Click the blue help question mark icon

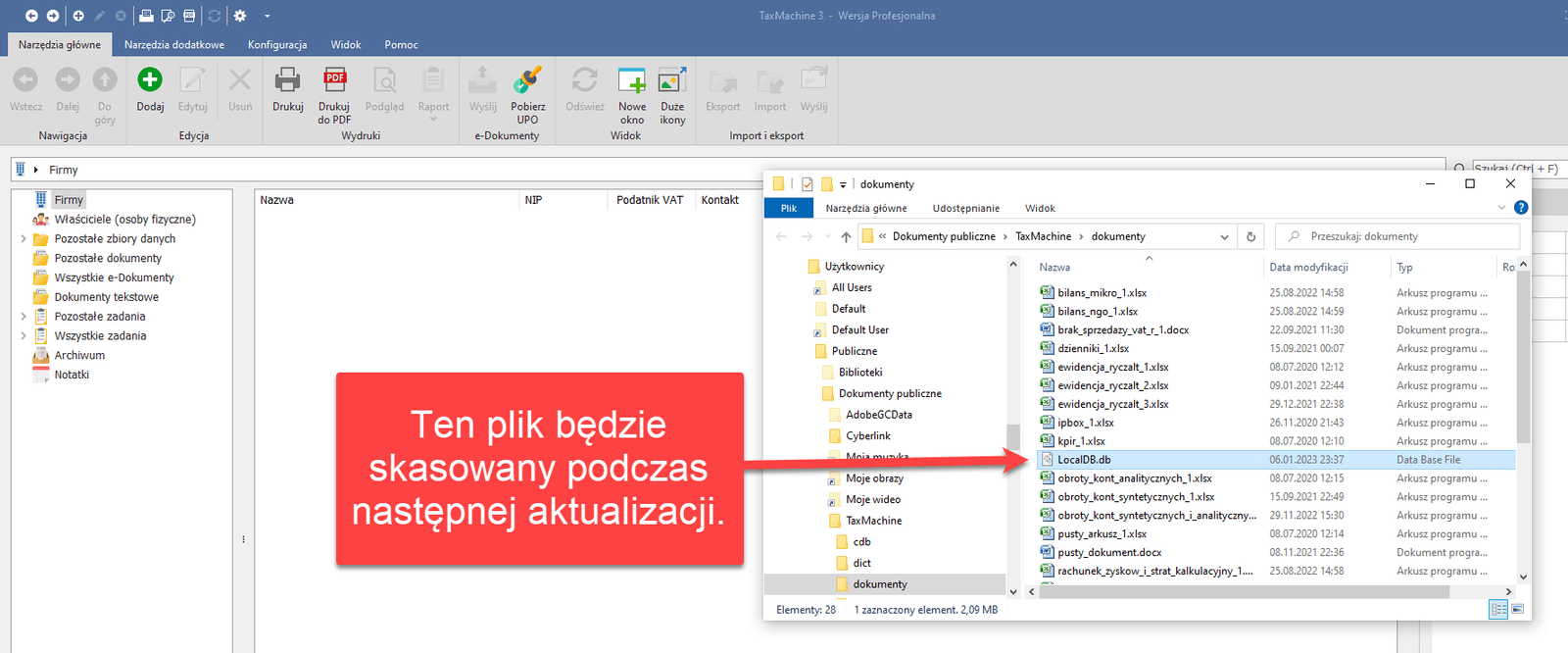click(1520, 208)
